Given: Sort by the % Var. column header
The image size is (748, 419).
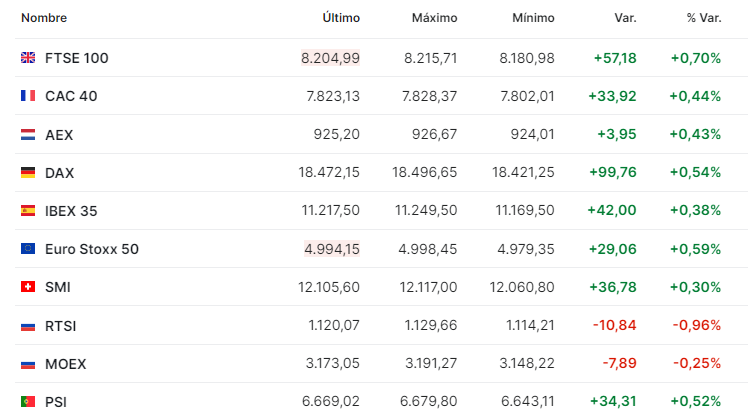Looking at the screenshot, I should (x=704, y=18).
